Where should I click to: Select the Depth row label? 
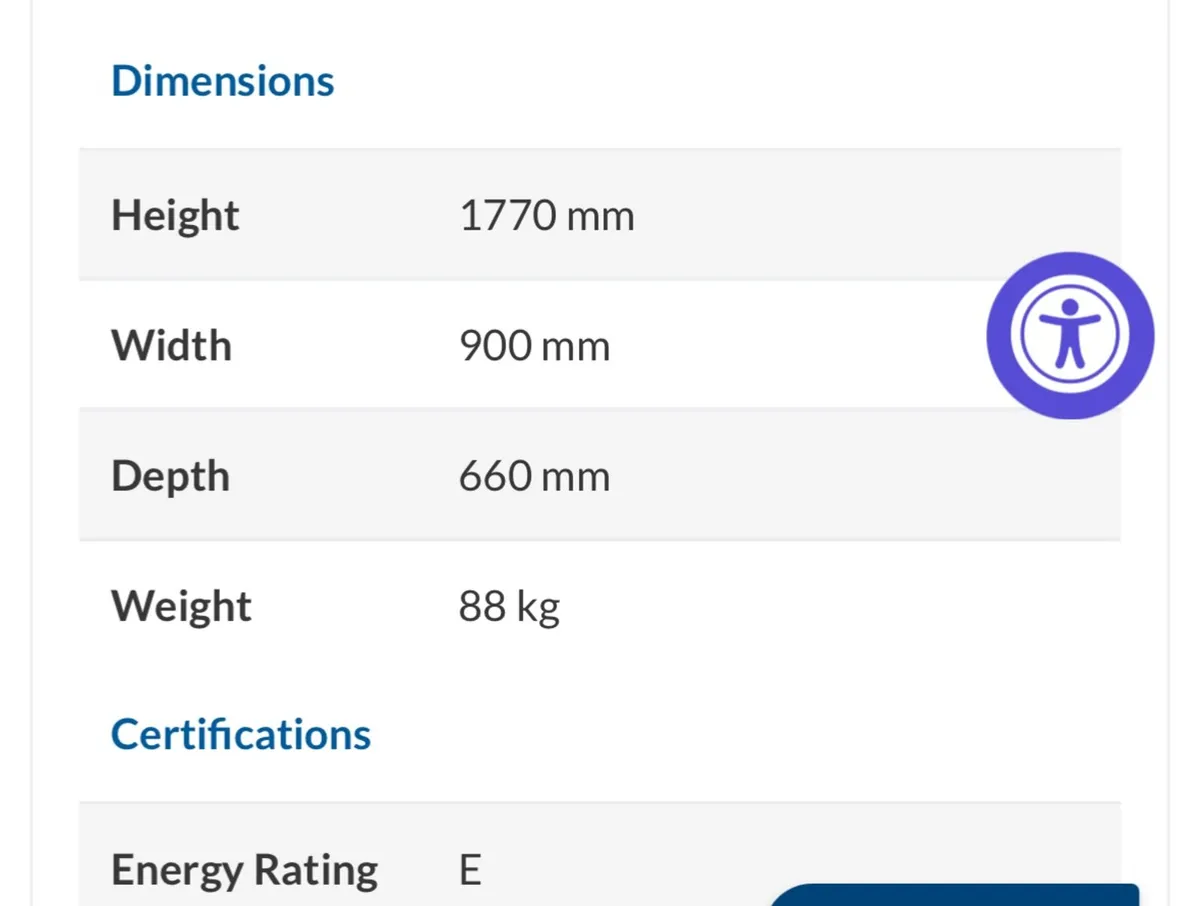(170, 477)
